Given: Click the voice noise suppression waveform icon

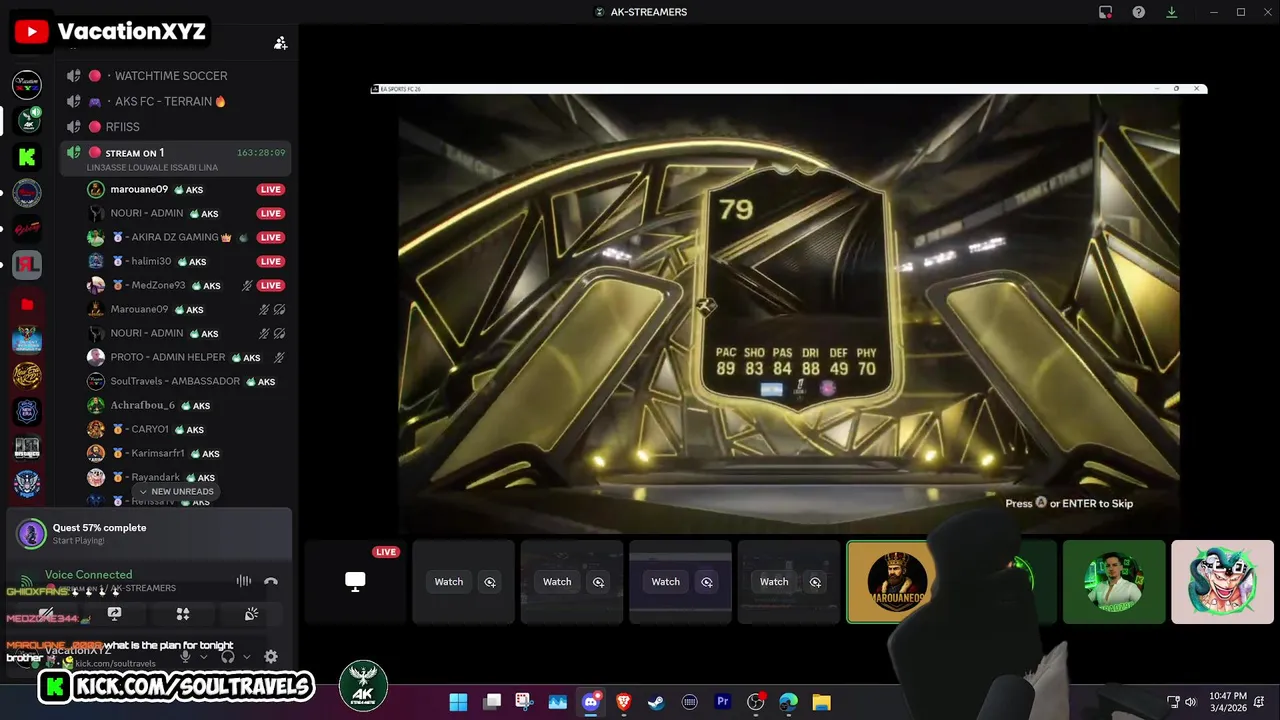Looking at the screenshot, I should 243,581.
